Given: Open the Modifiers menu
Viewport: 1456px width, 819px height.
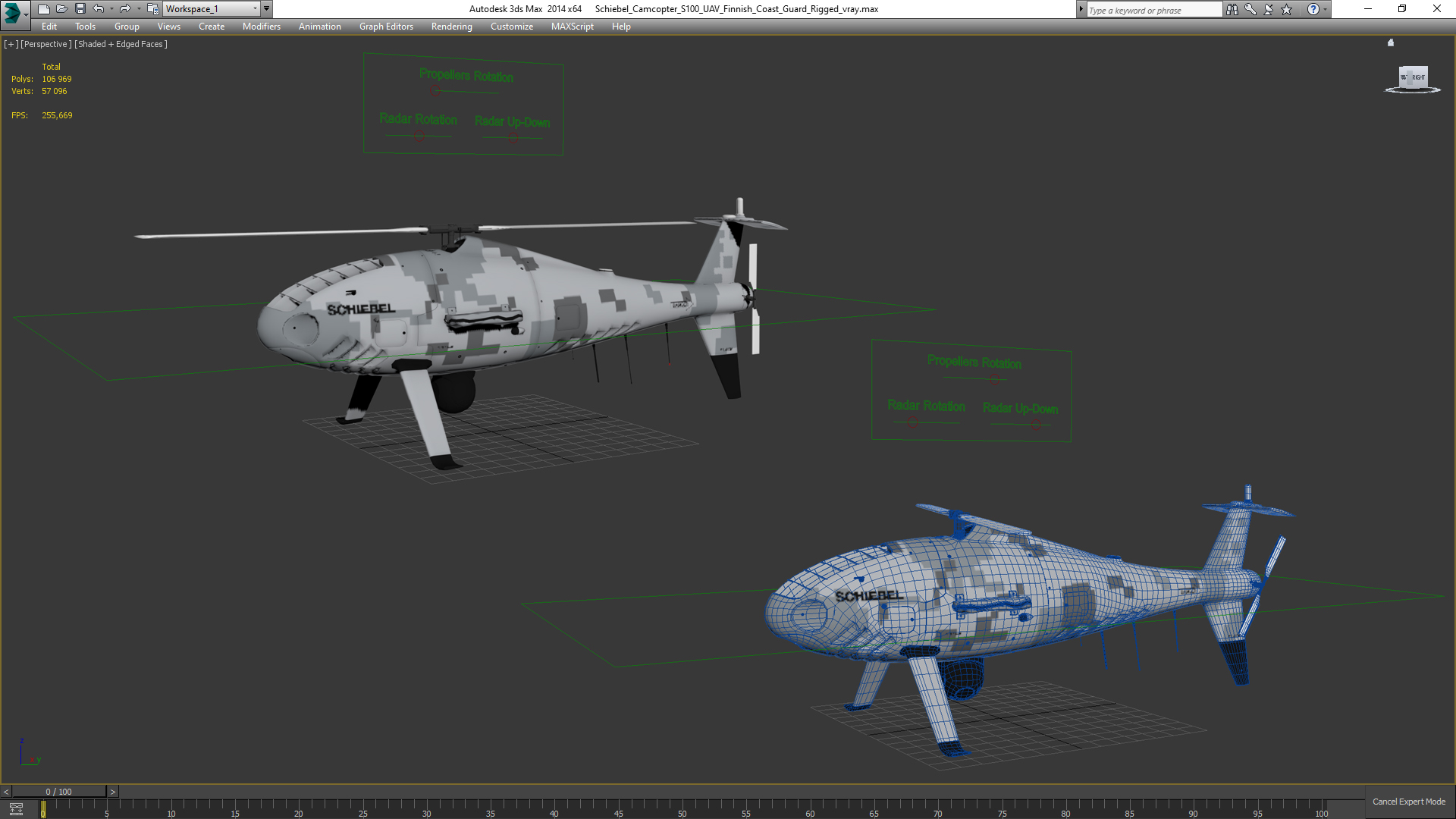Looking at the screenshot, I should coord(262,27).
